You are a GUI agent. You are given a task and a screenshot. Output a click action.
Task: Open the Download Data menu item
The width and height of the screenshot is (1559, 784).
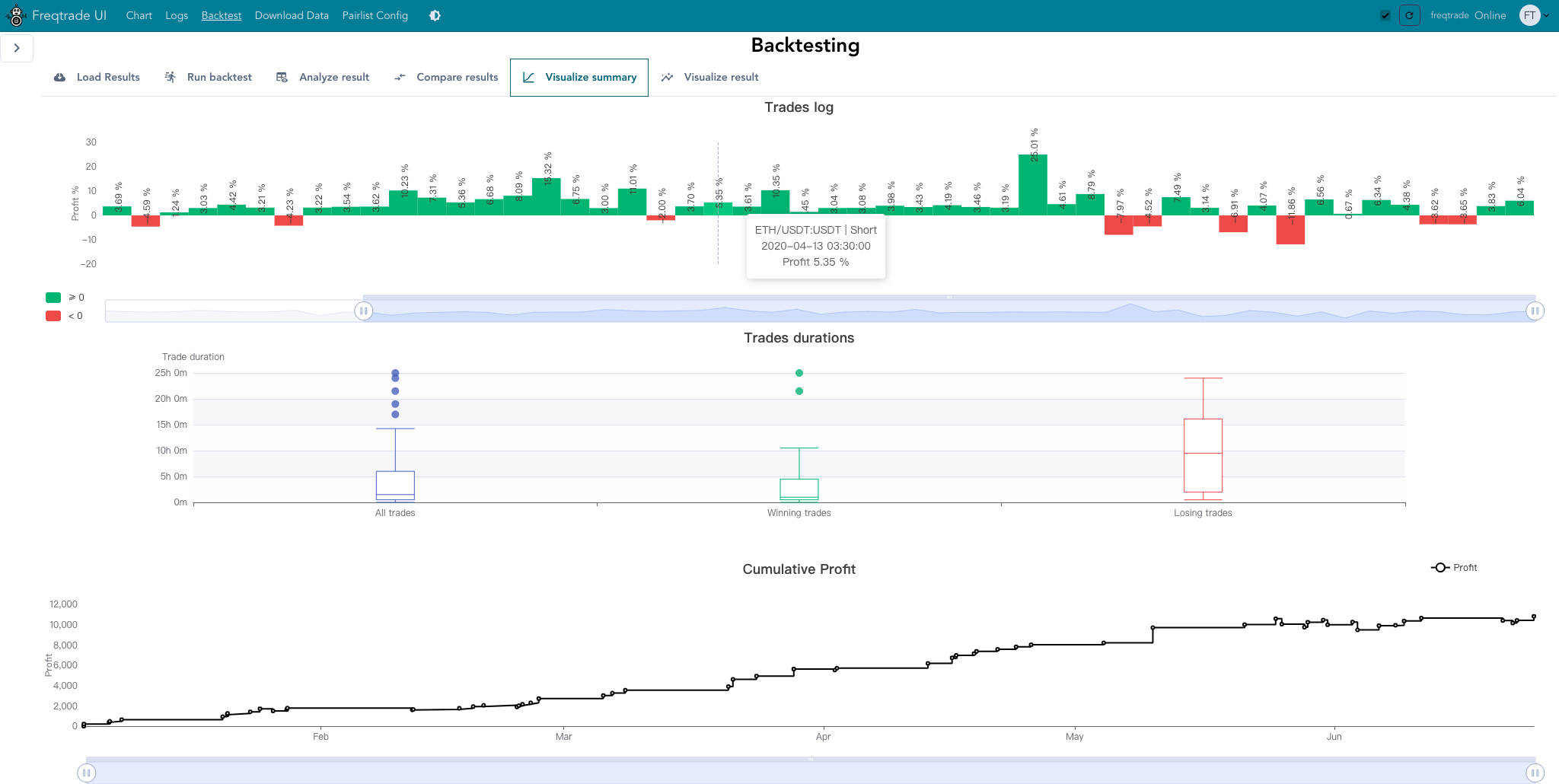292,15
